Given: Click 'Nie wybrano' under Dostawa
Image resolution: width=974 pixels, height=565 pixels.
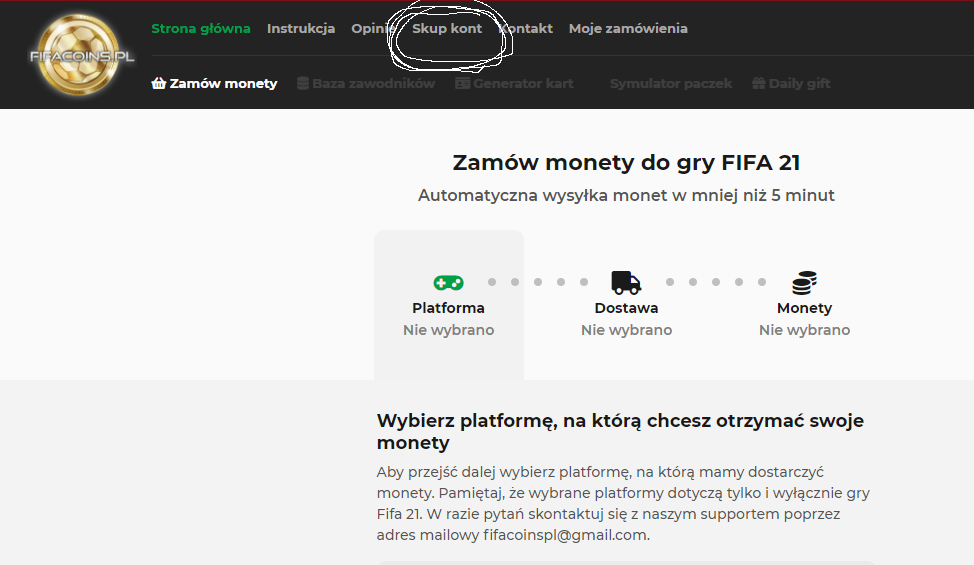Looking at the screenshot, I should tap(626, 330).
